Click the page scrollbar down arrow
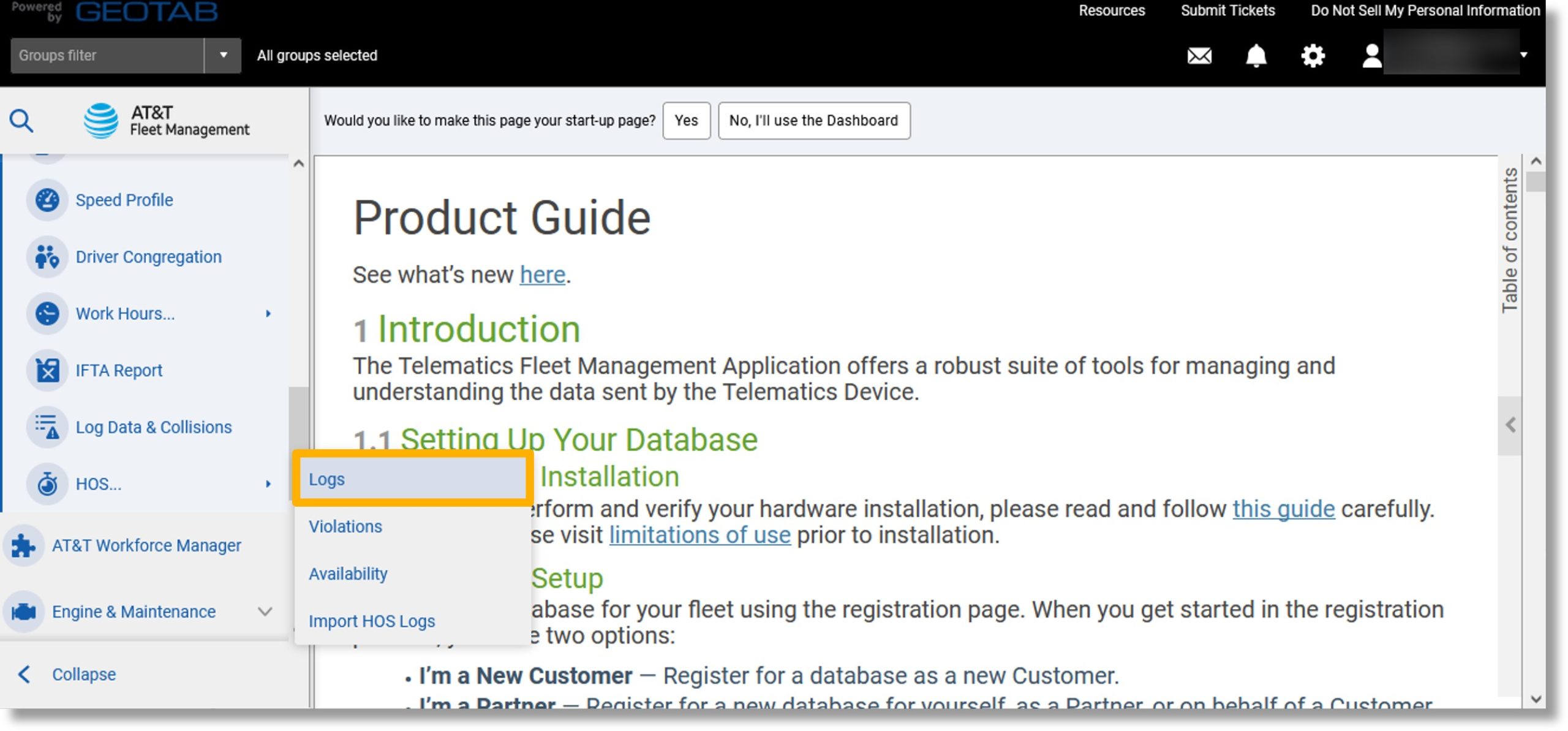This screenshot has width=1568, height=731. click(x=1535, y=699)
